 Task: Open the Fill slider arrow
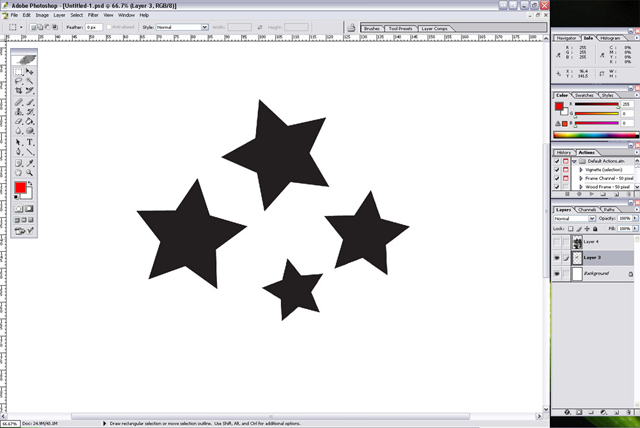coord(635,229)
